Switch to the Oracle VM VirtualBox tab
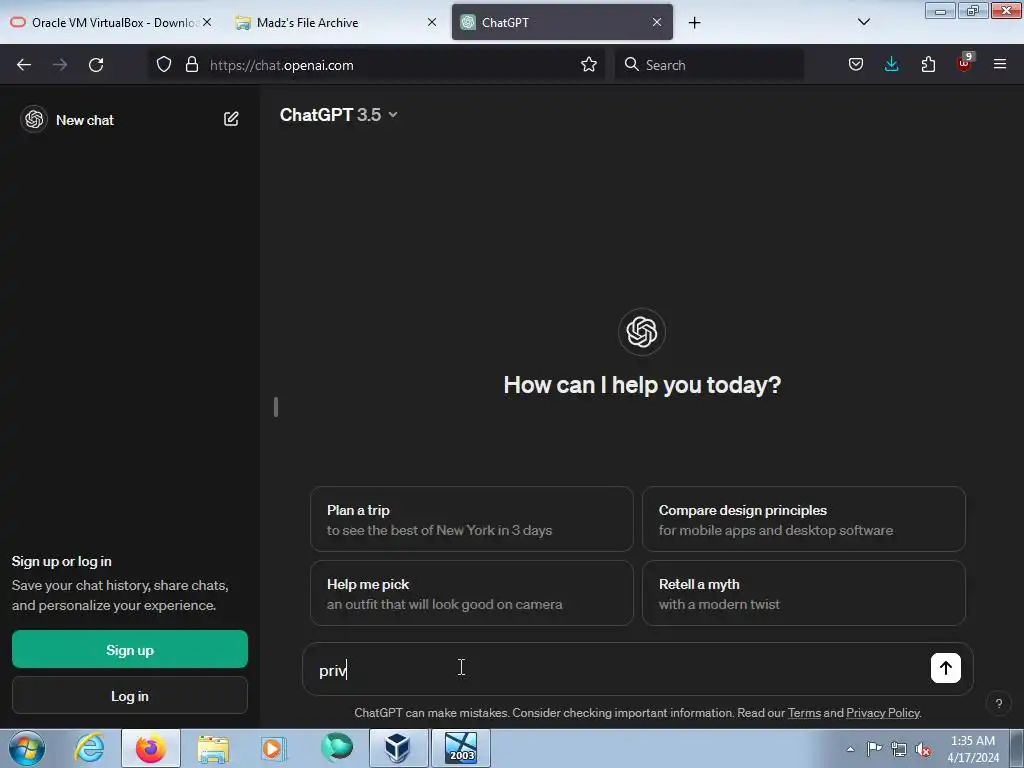The width and height of the screenshot is (1024, 768). click(x=112, y=22)
